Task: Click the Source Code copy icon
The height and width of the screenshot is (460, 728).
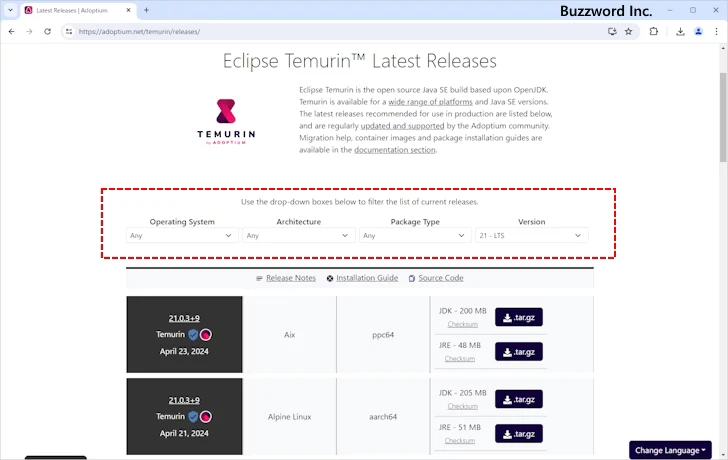Action: pyautogui.click(x=412, y=279)
